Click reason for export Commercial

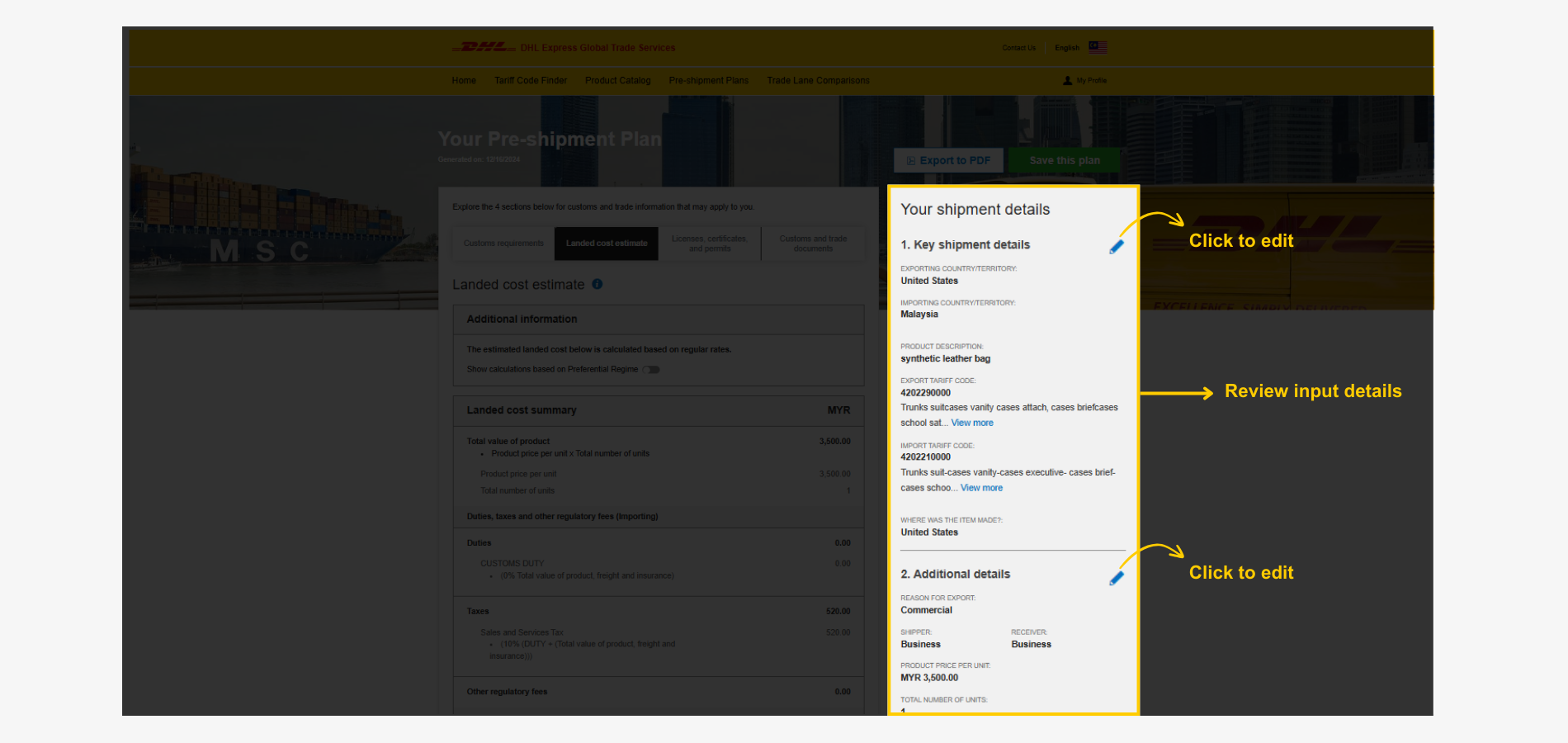click(x=926, y=610)
